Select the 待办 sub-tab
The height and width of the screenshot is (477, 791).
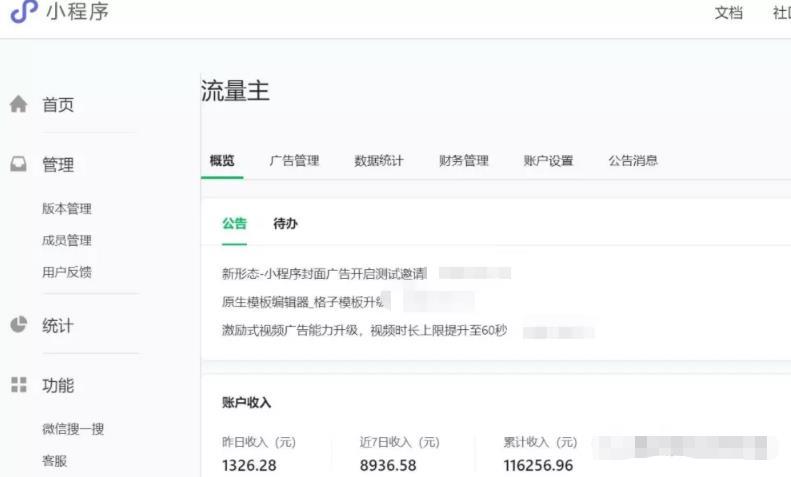click(285, 223)
